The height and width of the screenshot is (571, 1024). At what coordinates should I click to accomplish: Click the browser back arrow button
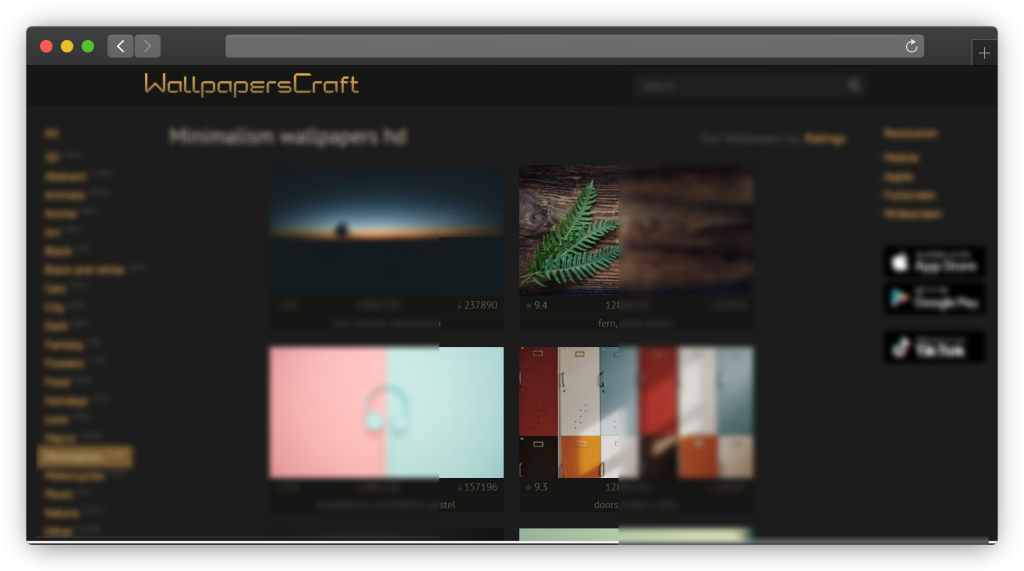tap(120, 46)
